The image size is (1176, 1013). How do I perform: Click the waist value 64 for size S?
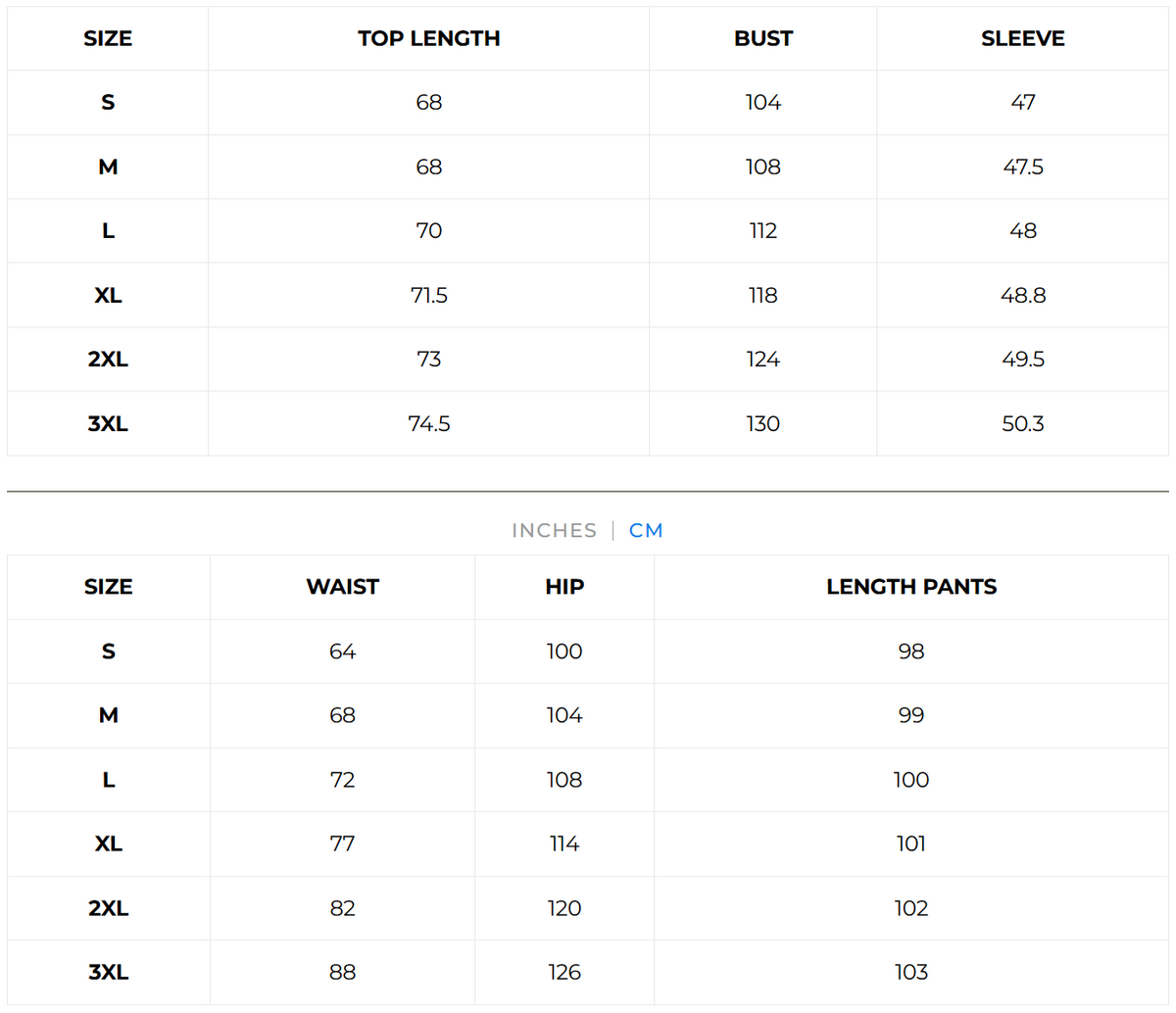341,651
